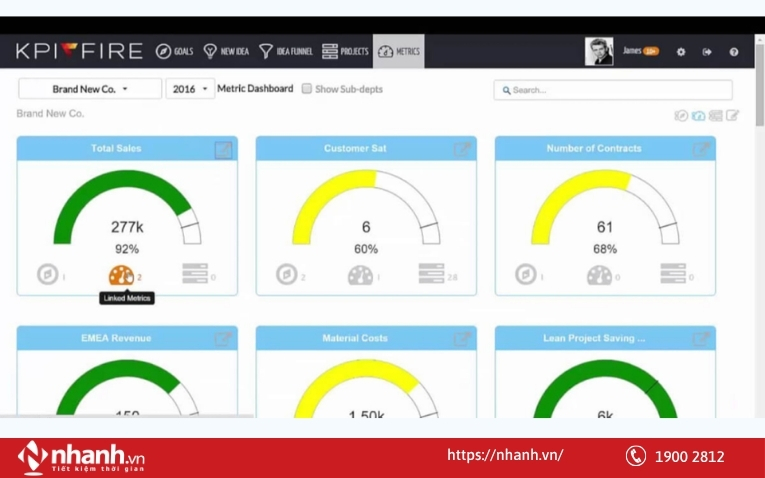Toggle the Show Sub-depts checkbox
Image resolution: width=765 pixels, height=478 pixels.
pos(307,89)
